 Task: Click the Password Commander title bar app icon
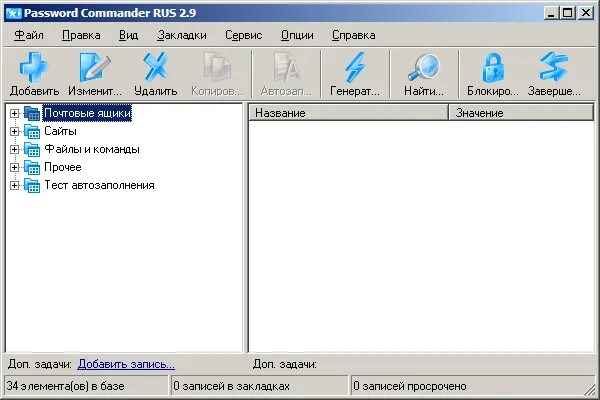(x=13, y=13)
